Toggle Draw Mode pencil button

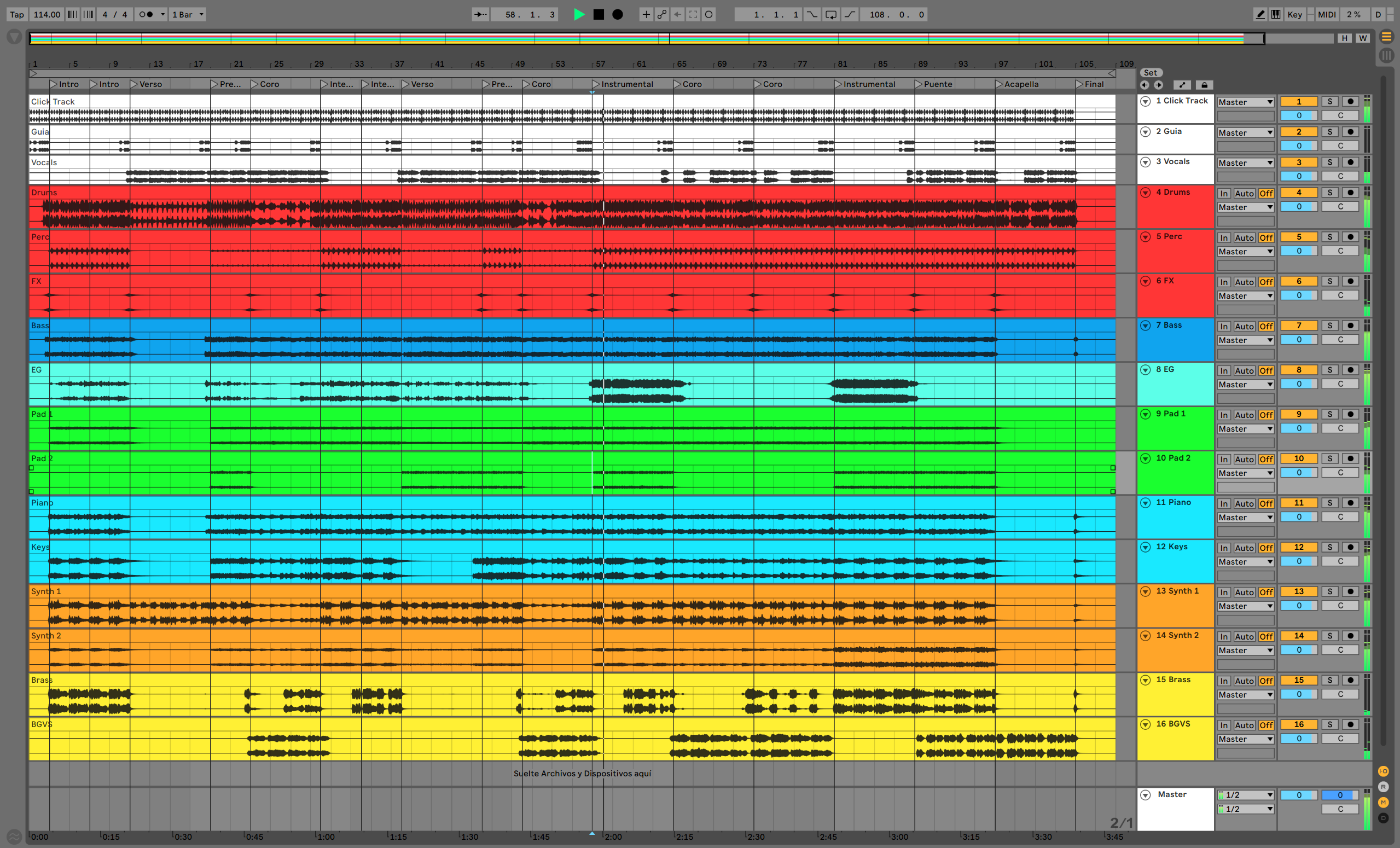[x=1259, y=15]
